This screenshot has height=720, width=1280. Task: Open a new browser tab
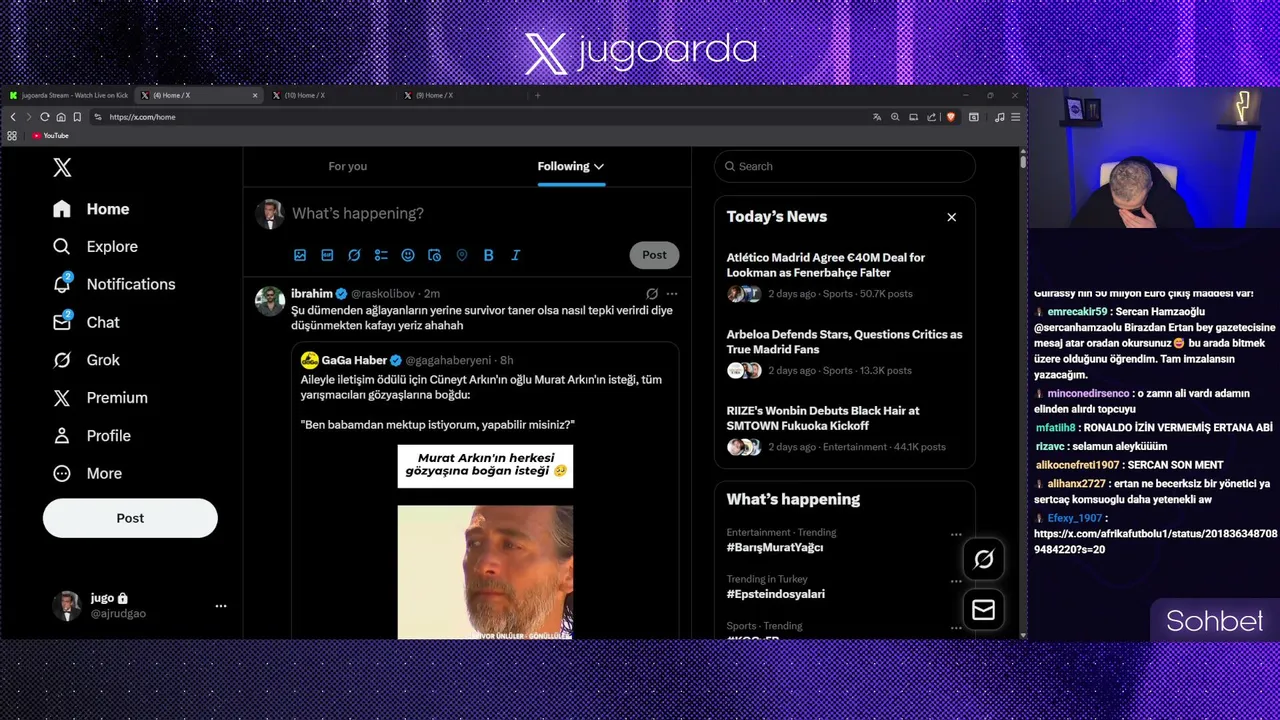538,95
